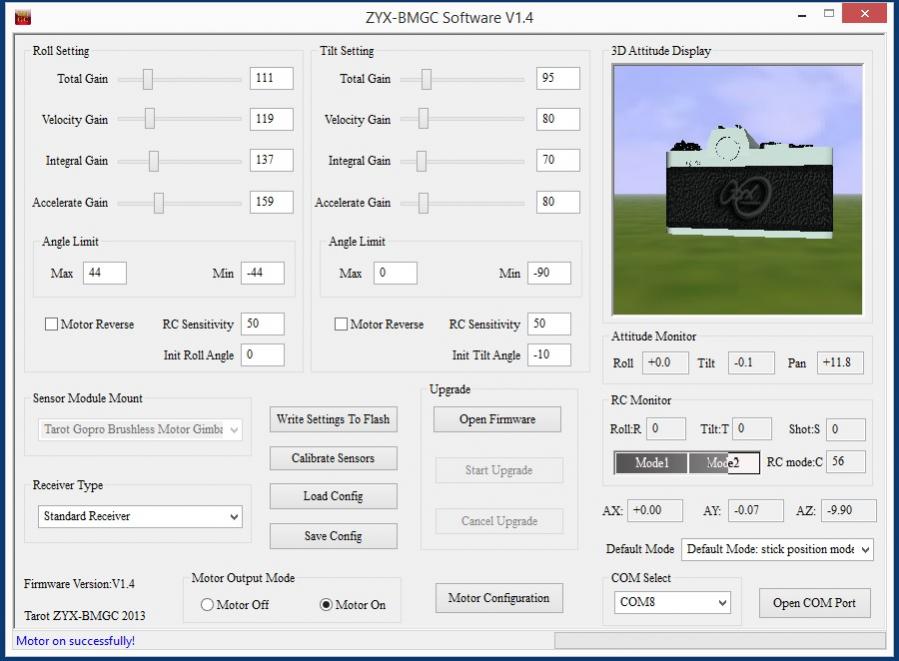This screenshot has width=899, height=661.
Task: Click the Calibrate Sensors button
Action: pyautogui.click(x=333, y=458)
